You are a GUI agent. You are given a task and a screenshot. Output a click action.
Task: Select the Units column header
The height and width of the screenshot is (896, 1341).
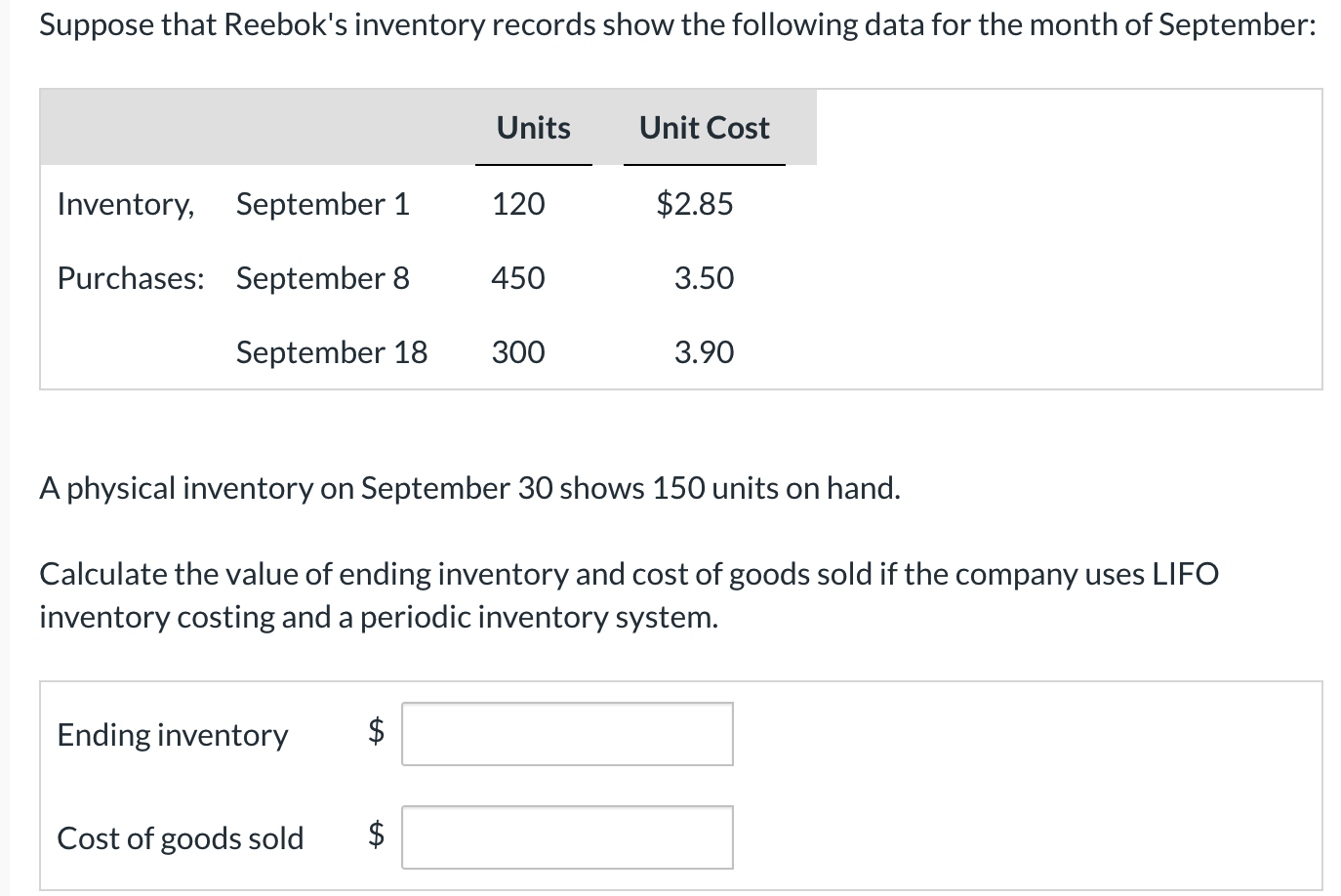[x=533, y=127]
